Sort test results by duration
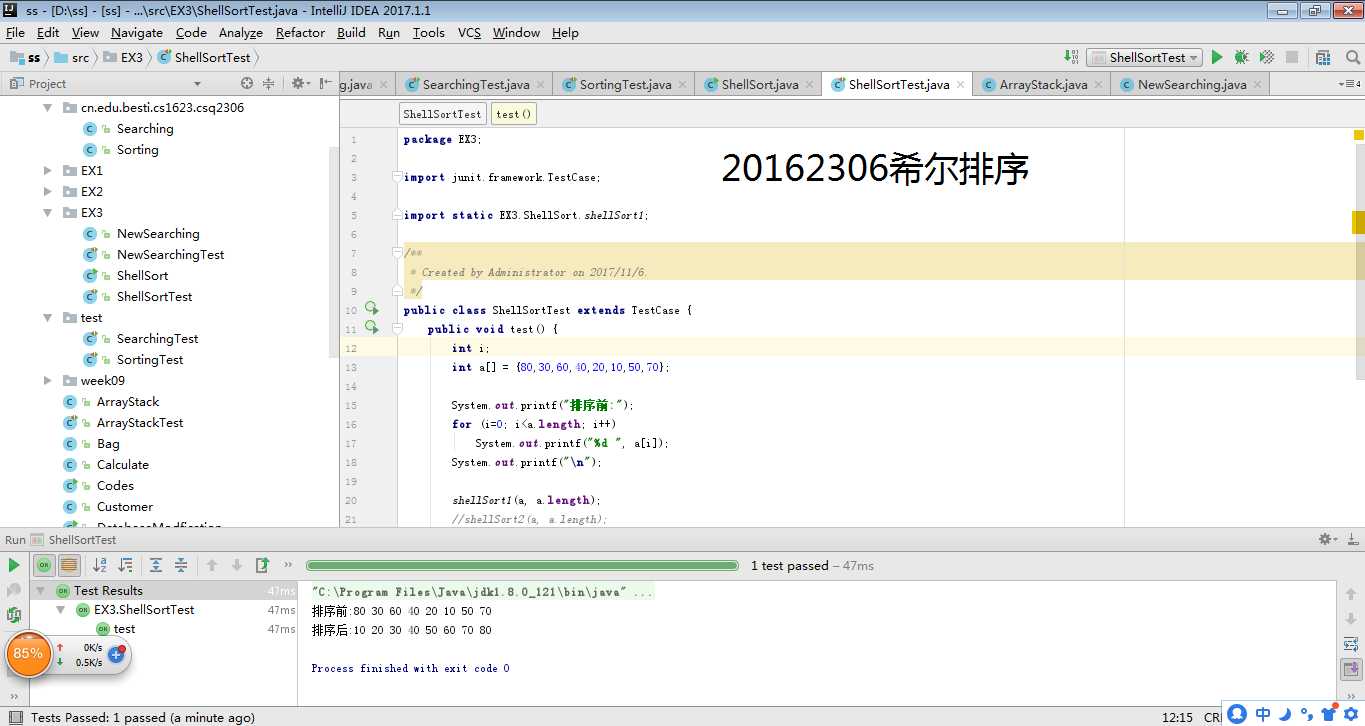This screenshot has height=726, width=1365. 126,565
